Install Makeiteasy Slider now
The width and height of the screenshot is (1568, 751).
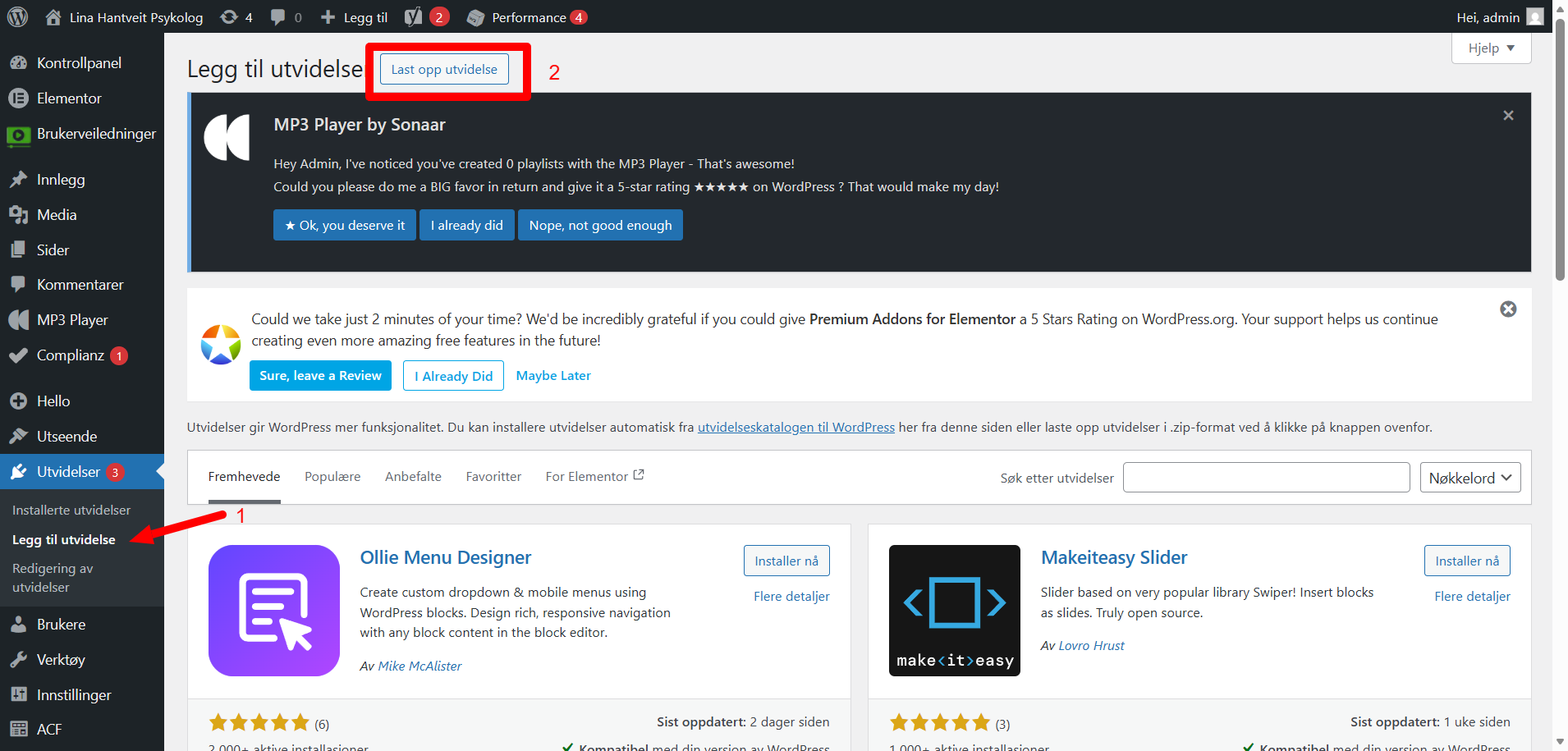point(1467,561)
